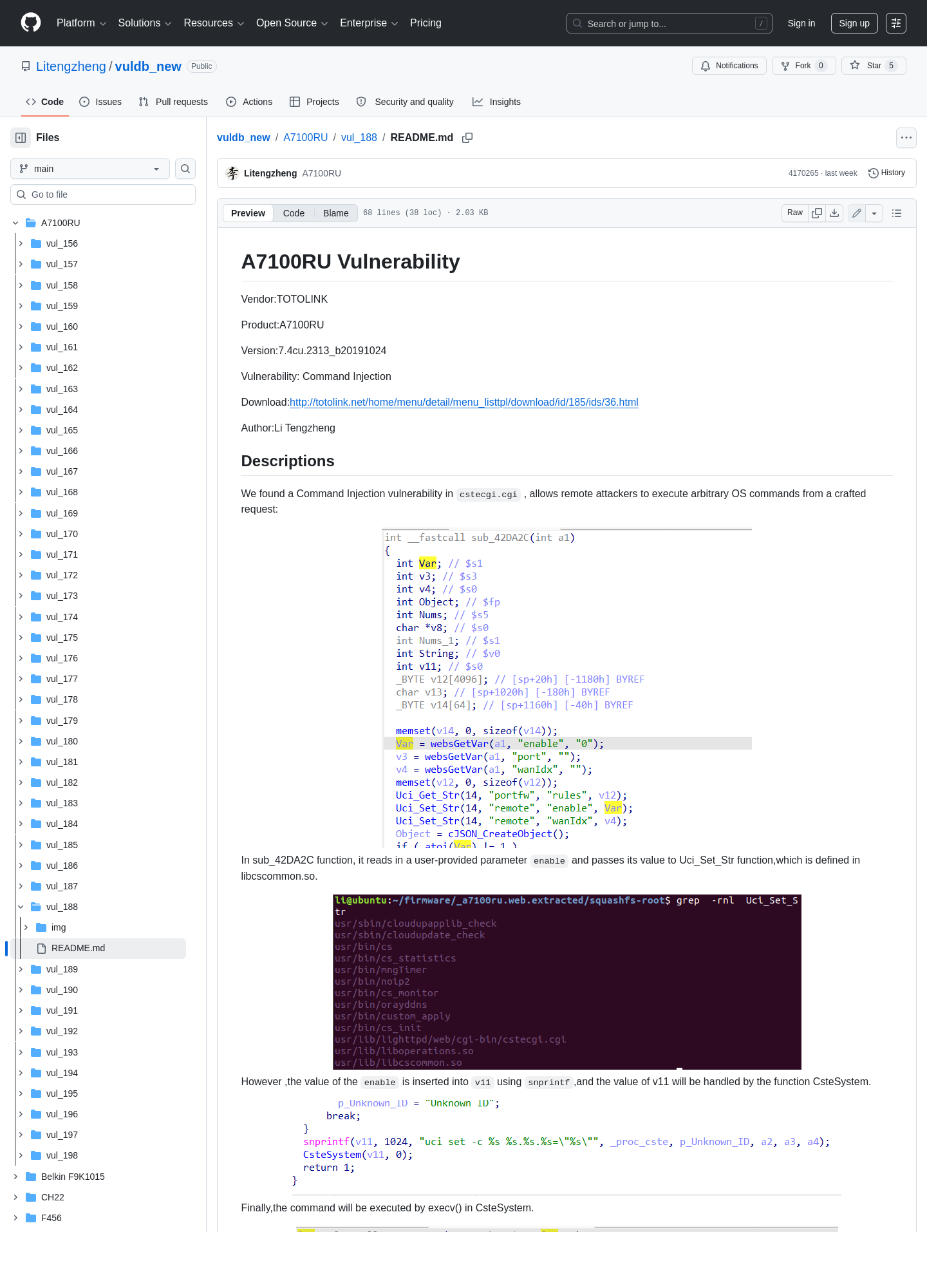The height and width of the screenshot is (1288, 927).
Task: Copy the file path icon next to README.md
Action: tap(467, 138)
